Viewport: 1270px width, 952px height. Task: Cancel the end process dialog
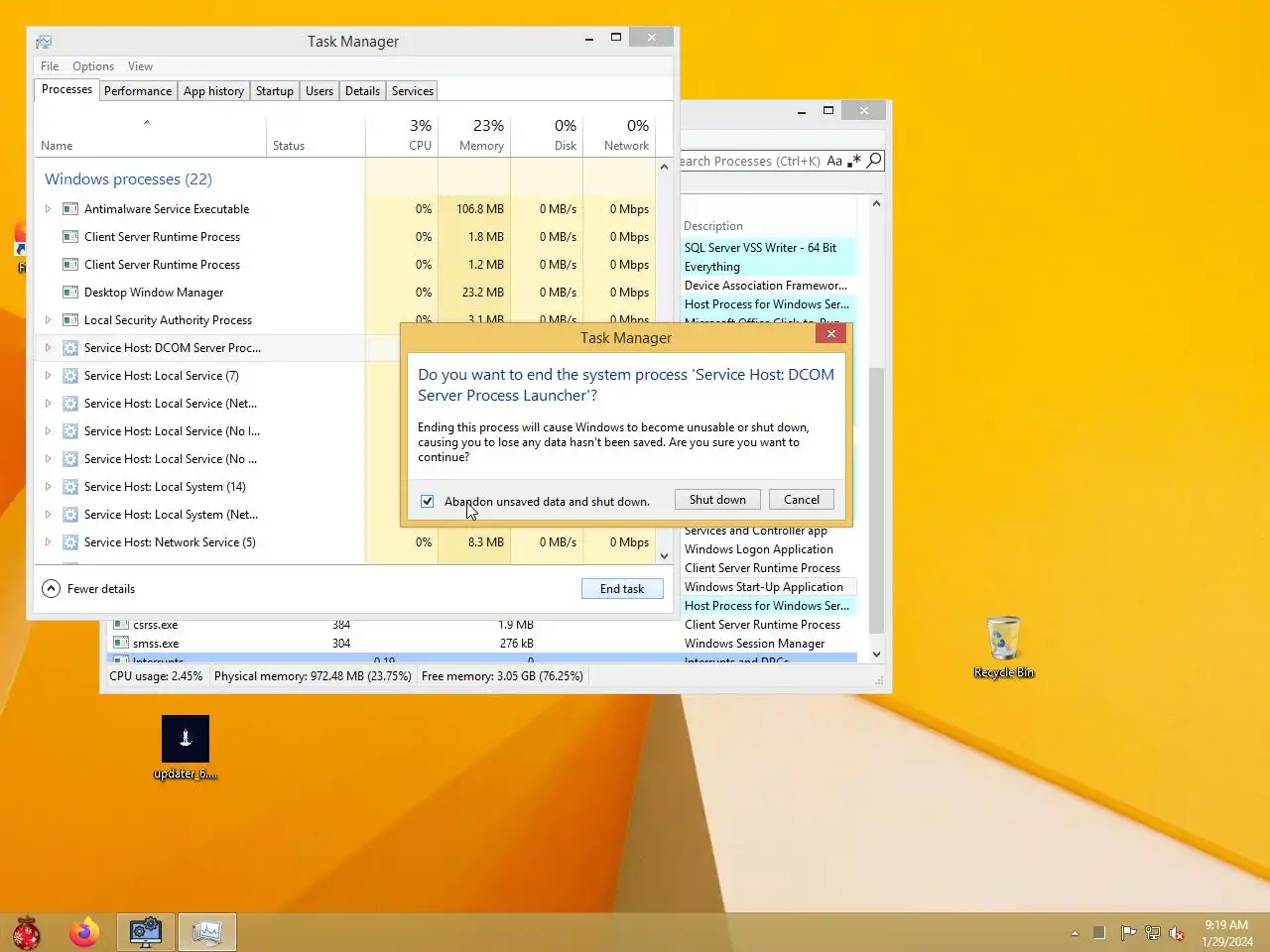(x=802, y=500)
